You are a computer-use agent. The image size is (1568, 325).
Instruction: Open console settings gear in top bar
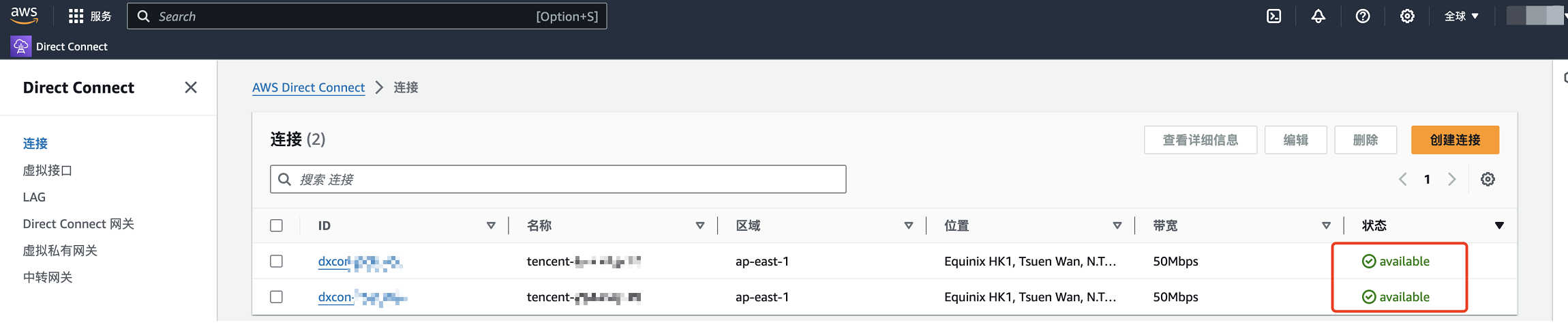(1406, 16)
